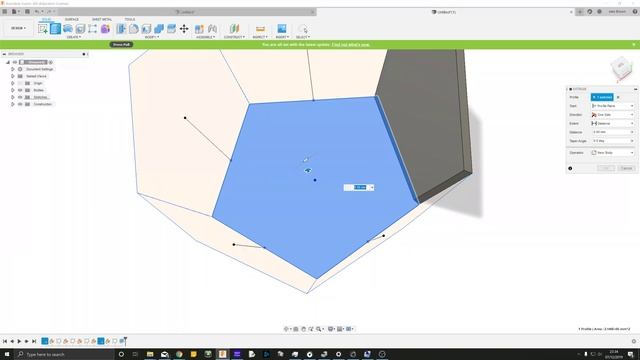The height and width of the screenshot is (360, 640).
Task: Click the selected Profile button
Action: (x=602, y=97)
